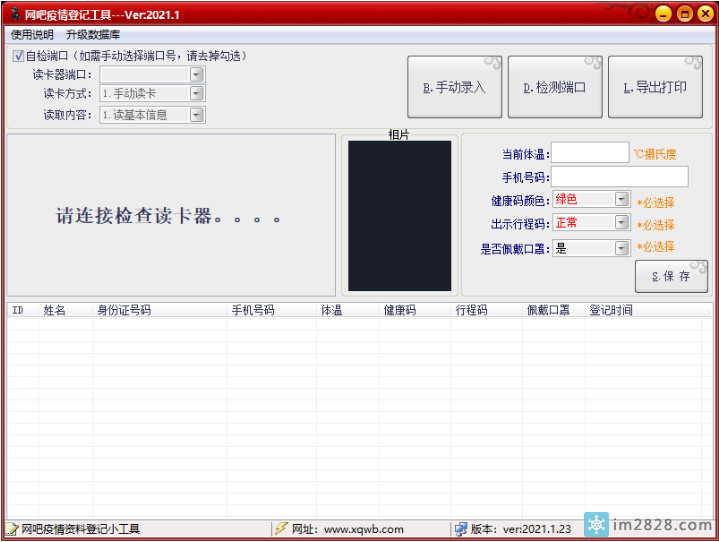Open the 读卡方式 dropdown
This screenshot has width=719, height=542.
196,94
